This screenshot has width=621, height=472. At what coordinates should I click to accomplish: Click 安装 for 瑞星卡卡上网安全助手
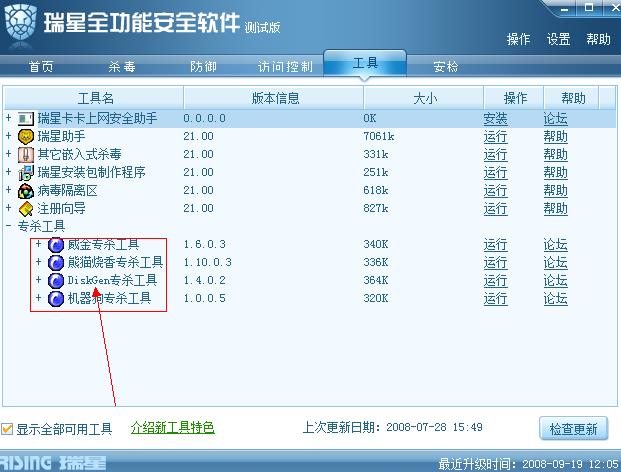click(x=495, y=119)
